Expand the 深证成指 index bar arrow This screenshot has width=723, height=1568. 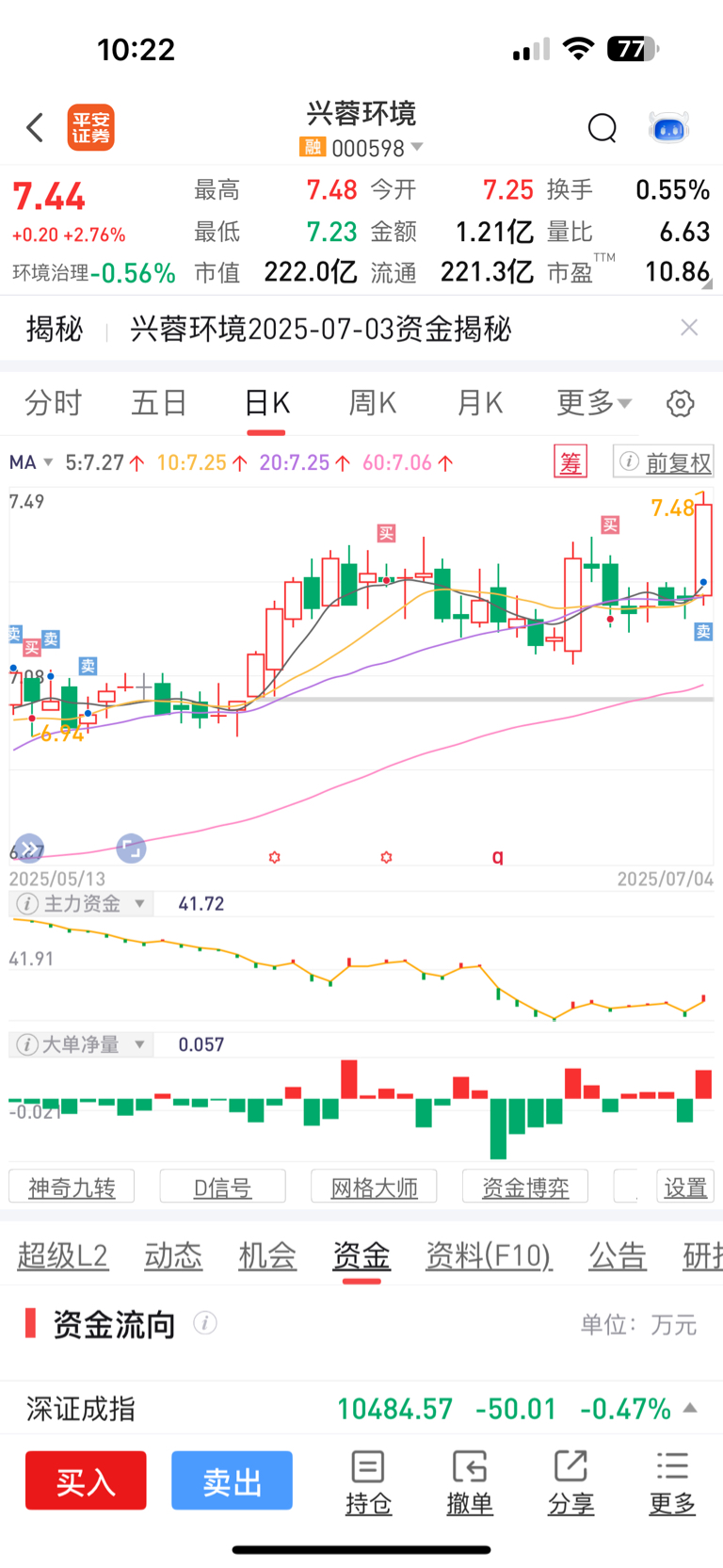690,1408
